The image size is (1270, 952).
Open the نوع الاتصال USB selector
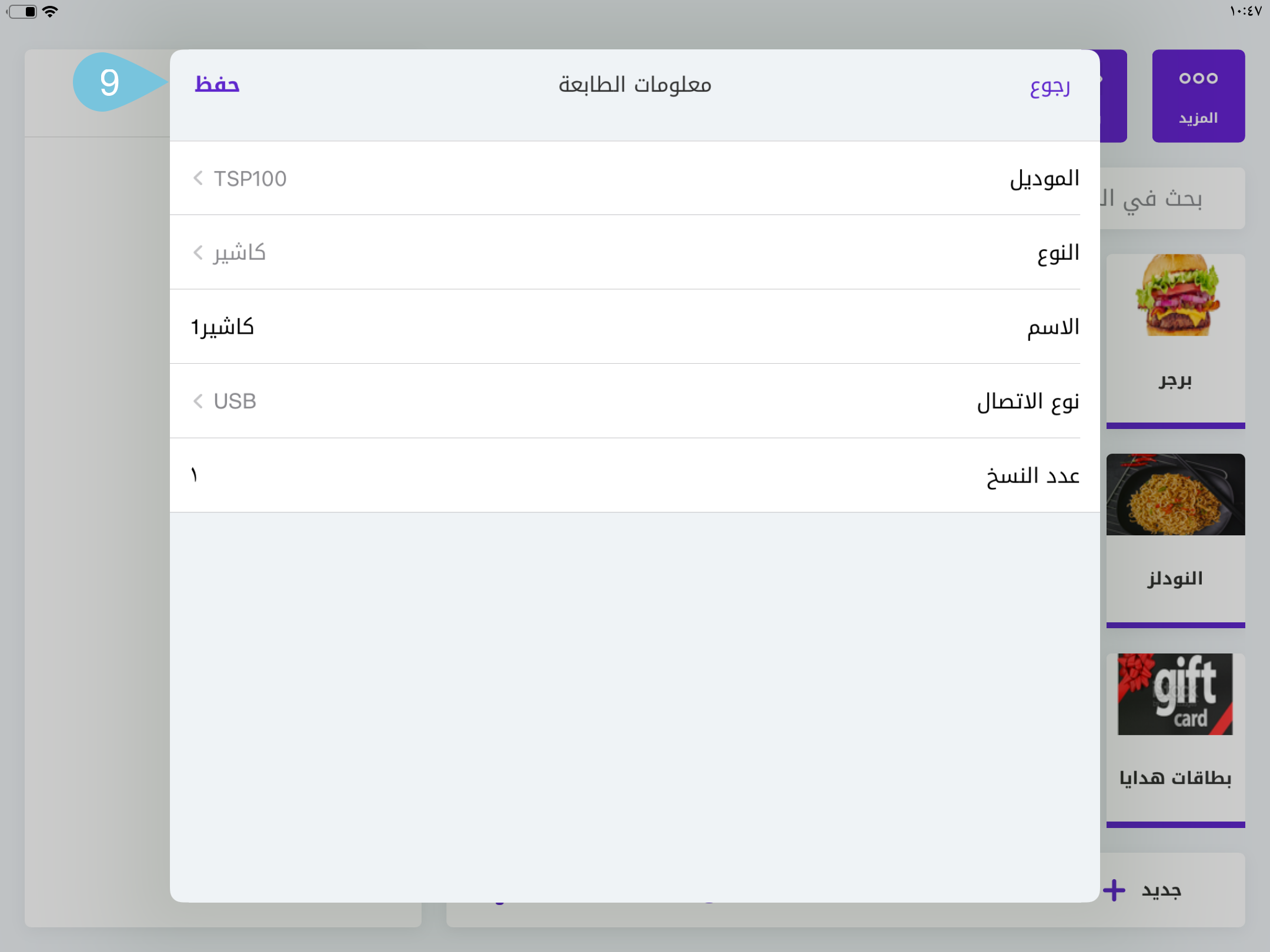[635, 401]
